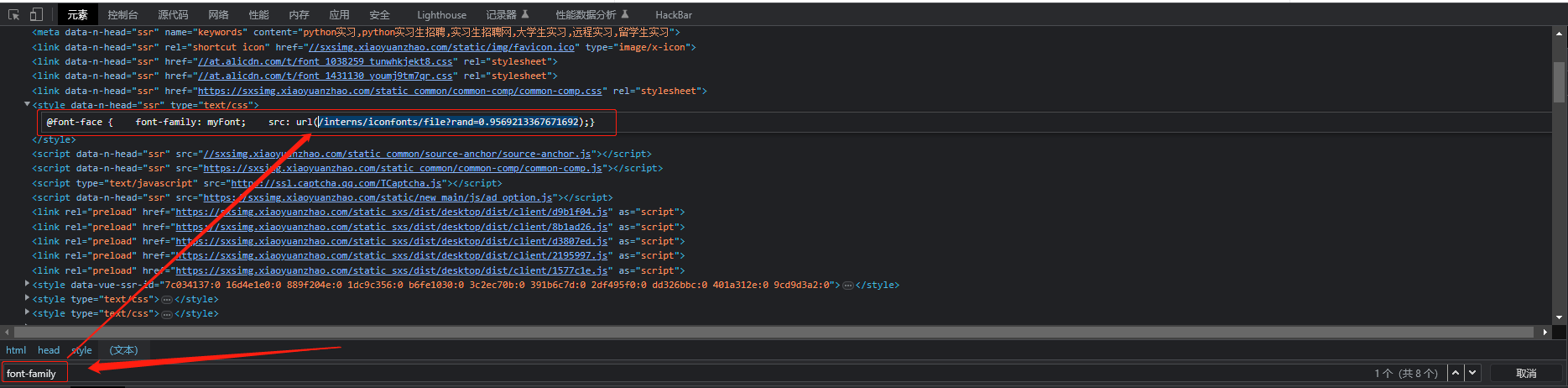The height and width of the screenshot is (388, 1568).
Task: Click the vertical scrollbar down arrow
Action: 1560,317
